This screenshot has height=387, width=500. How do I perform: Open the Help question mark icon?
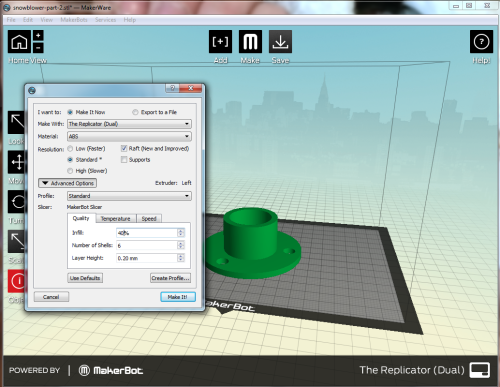click(481, 42)
